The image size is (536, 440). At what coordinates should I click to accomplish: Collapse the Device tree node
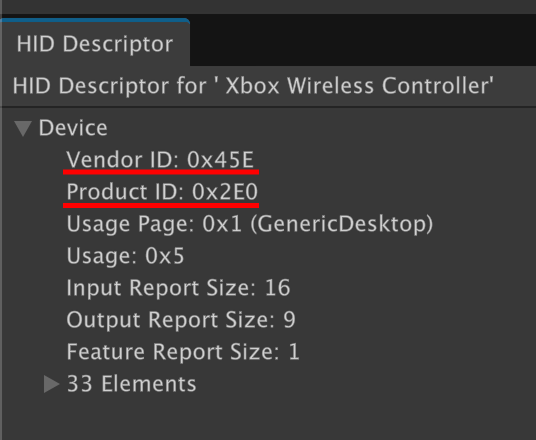pos(23,129)
